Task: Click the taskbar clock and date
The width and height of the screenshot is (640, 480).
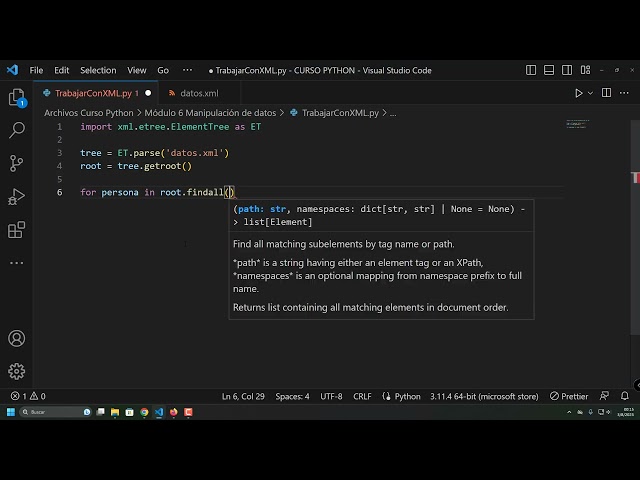Action: click(625, 412)
